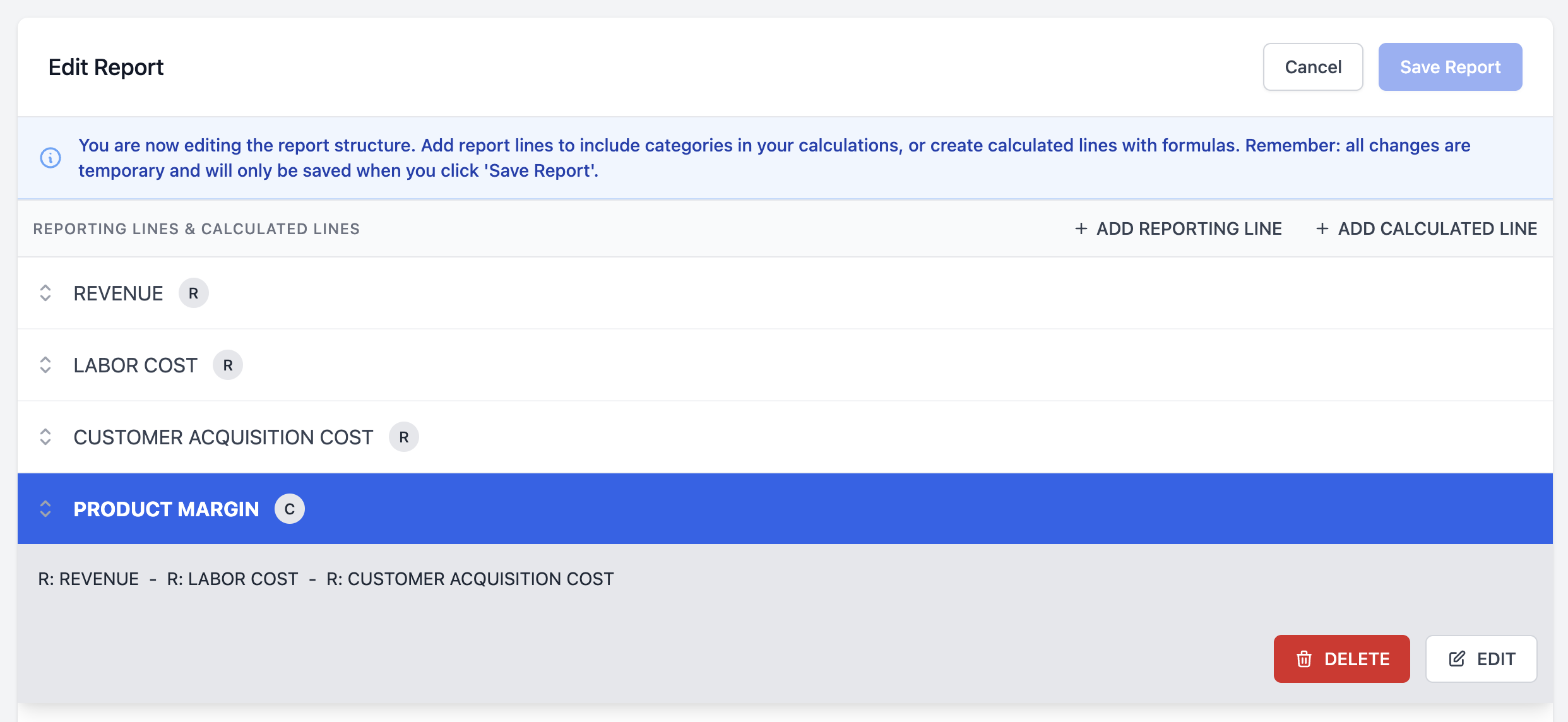The image size is (1568, 722).
Task: Select the LABOR COST line
Action: [x=136, y=365]
